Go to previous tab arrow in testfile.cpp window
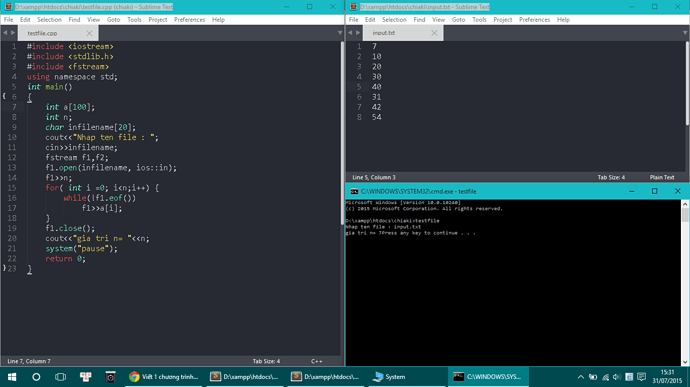 pyautogui.click(x=5, y=33)
